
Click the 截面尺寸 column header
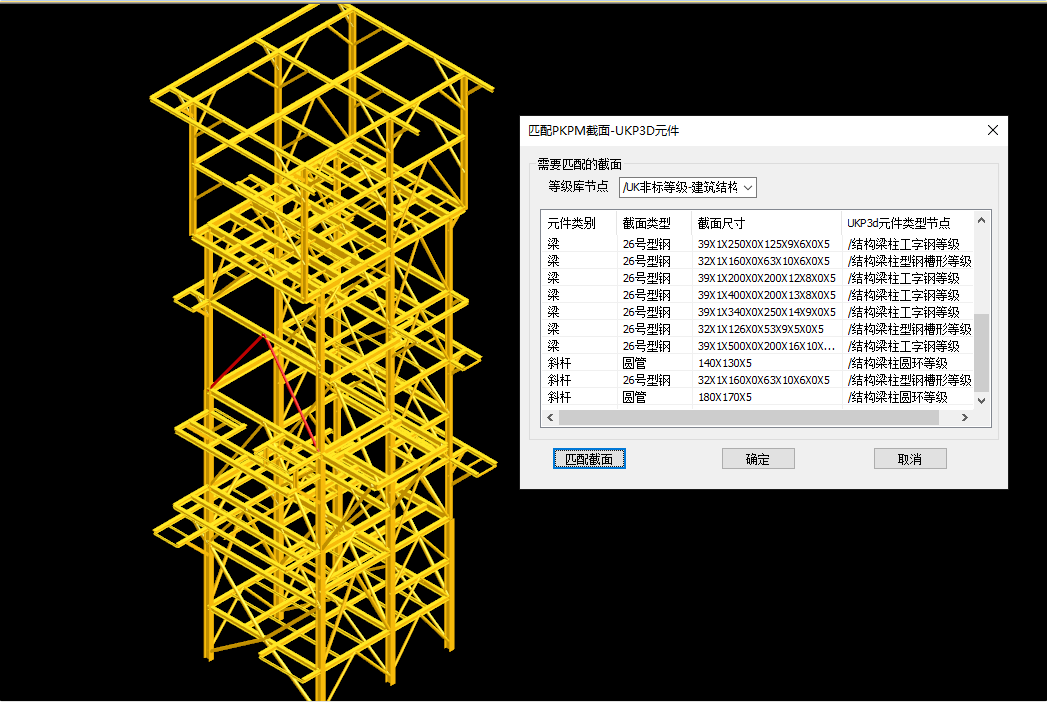tap(722, 223)
